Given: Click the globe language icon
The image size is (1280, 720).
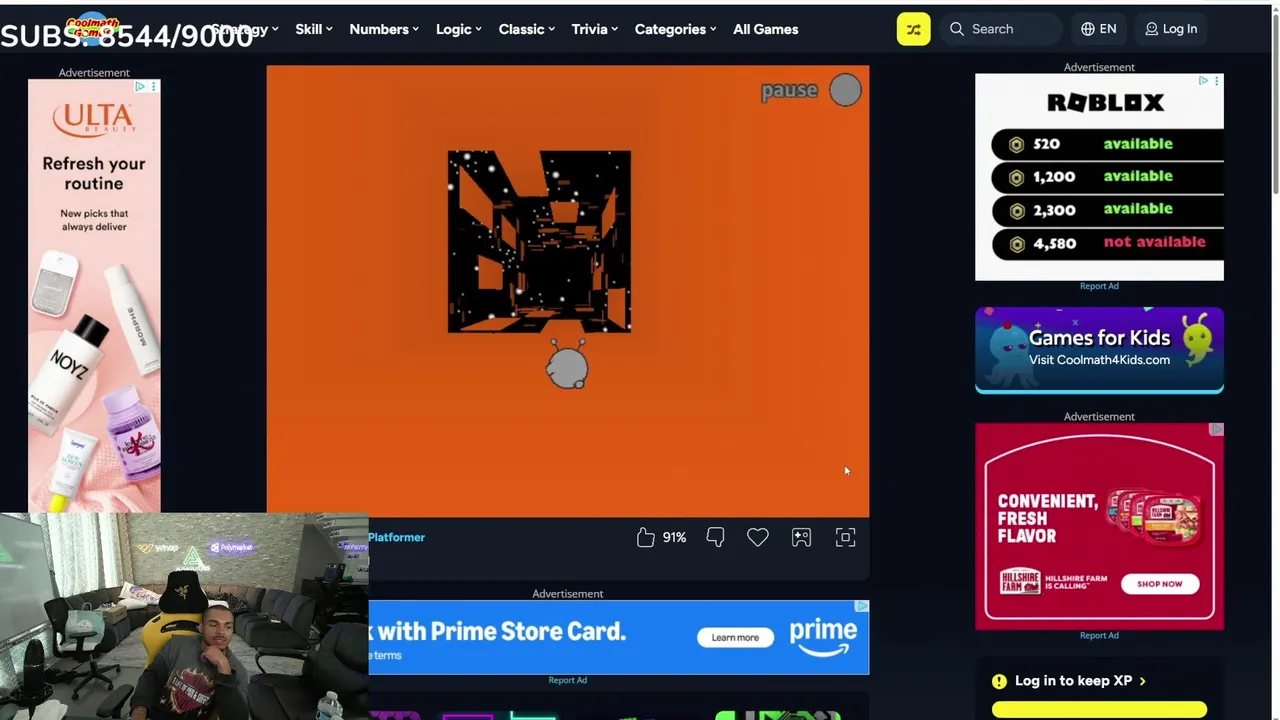Looking at the screenshot, I should pos(1088,29).
